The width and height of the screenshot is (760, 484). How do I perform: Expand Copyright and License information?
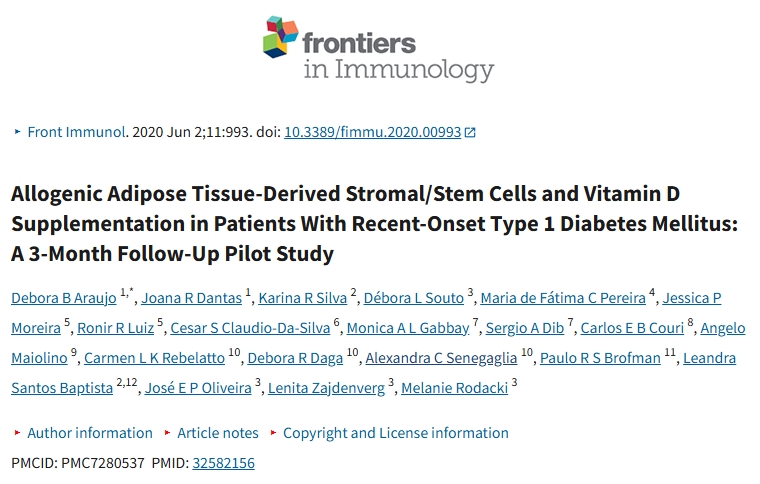click(395, 433)
